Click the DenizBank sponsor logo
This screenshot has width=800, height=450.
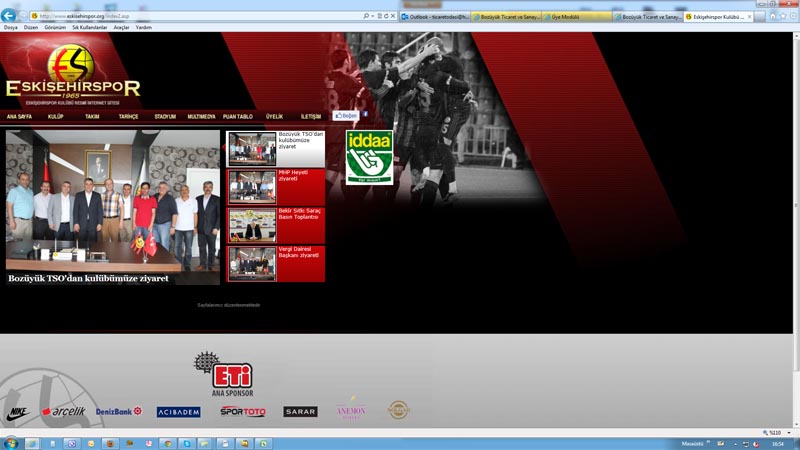[x=119, y=411]
